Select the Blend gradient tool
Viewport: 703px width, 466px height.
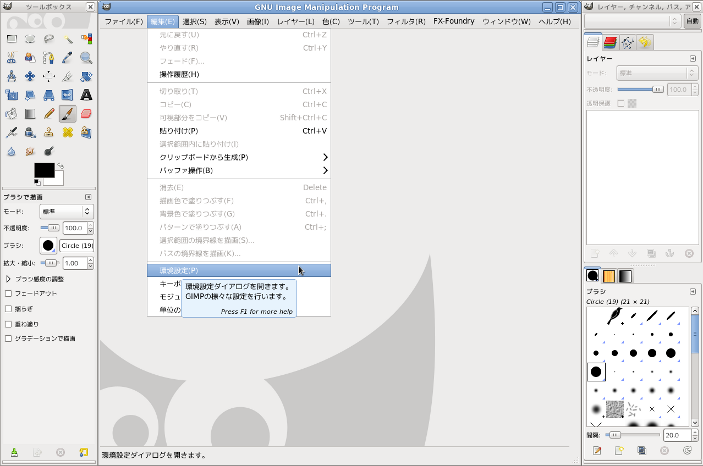[x=30, y=114]
